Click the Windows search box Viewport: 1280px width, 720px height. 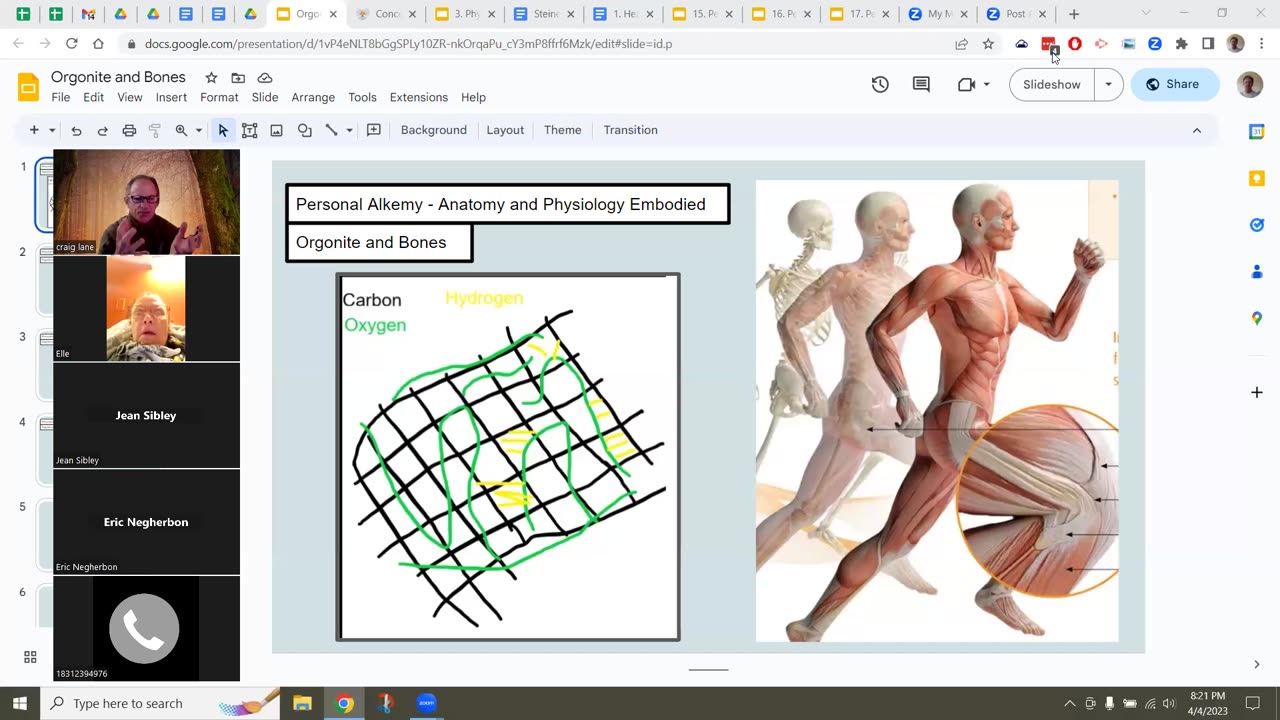tap(160, 703)
